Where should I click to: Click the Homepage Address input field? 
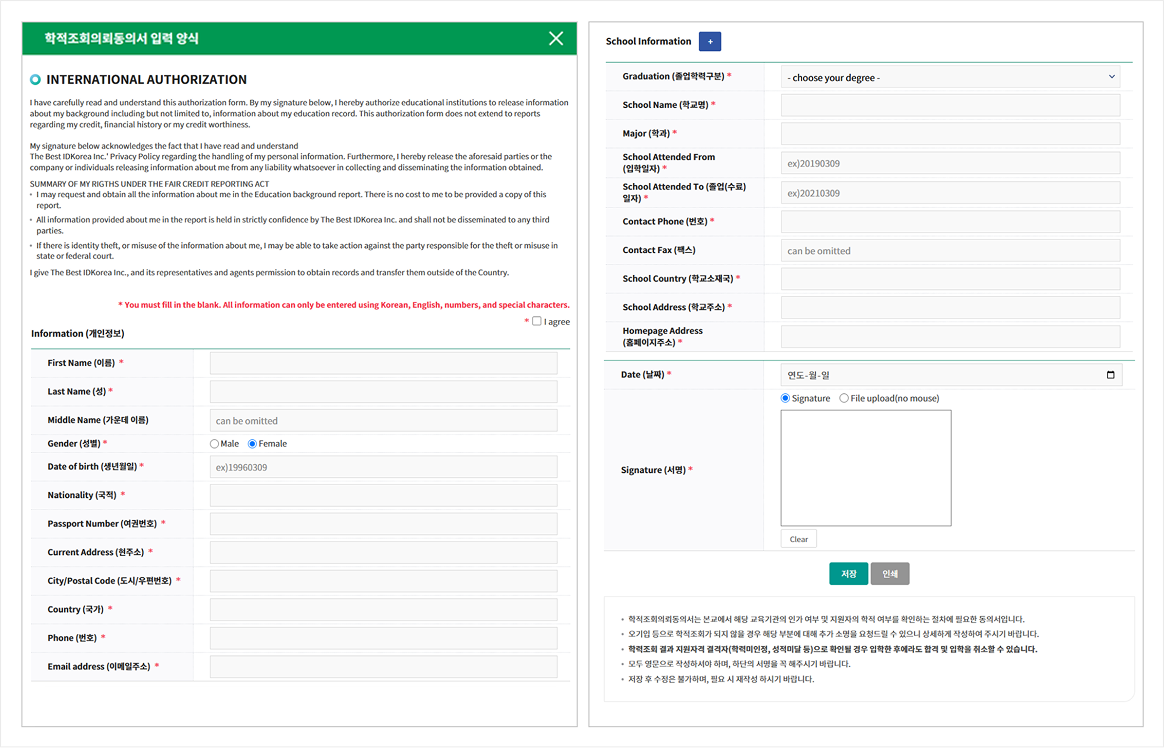click(950, 336)
